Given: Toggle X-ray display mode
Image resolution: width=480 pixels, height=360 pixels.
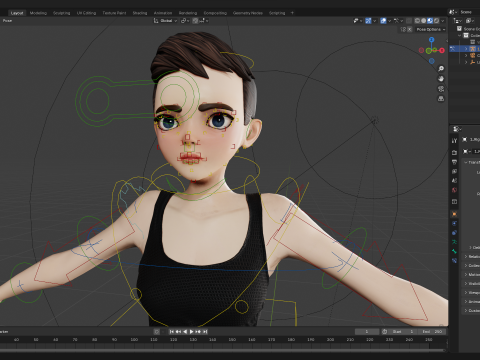Looking at the screenshot, I should tap(409, 21).
